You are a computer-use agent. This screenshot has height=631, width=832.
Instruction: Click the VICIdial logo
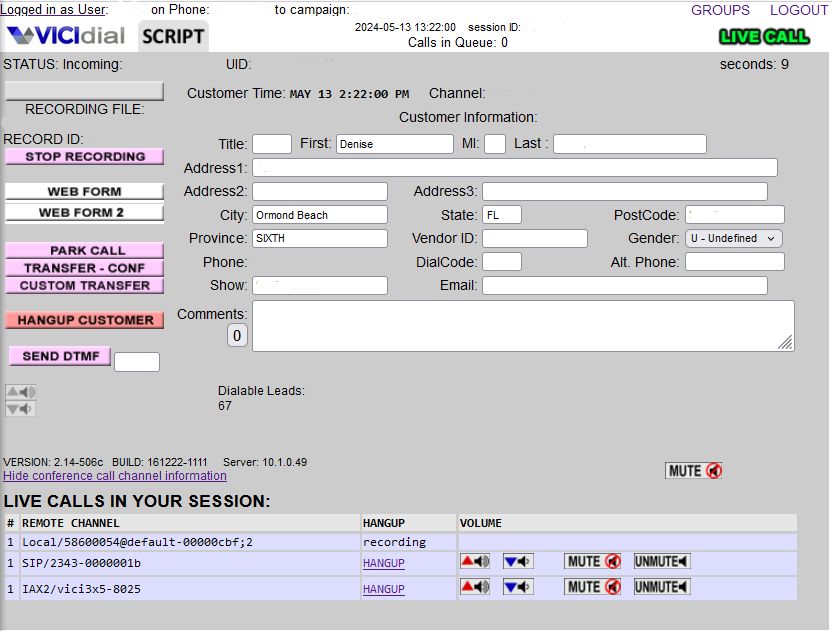[68, 37]
